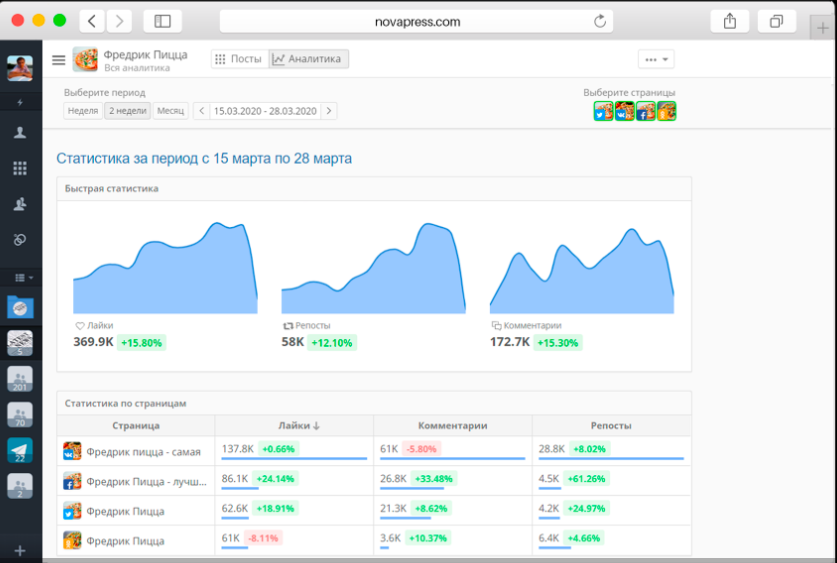Open the Фредрик Пицца Twitter page row
The width and height of the screenshot is (837, 563).
pos(136,511)
